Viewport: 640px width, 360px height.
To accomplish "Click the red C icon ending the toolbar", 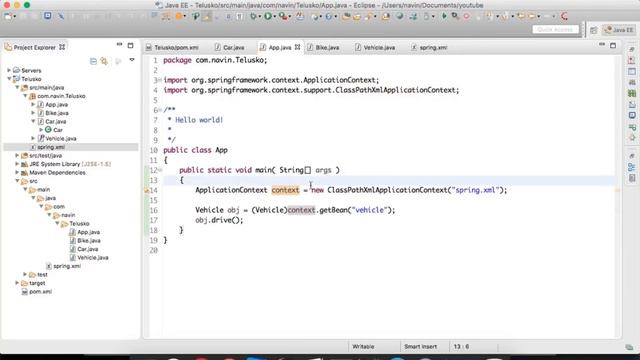I will pyautogui.click(x=564, y=16).
